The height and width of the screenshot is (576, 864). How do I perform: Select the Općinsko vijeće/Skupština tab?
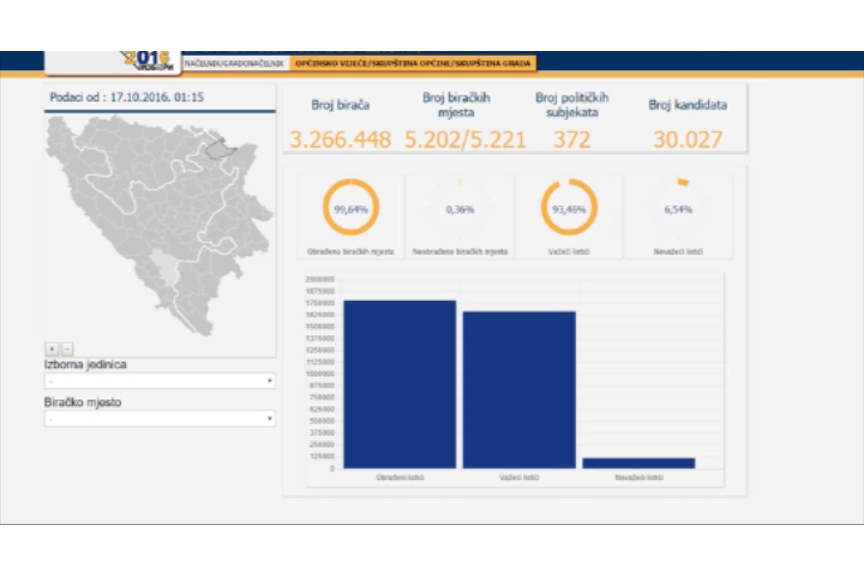pos(413,64)
